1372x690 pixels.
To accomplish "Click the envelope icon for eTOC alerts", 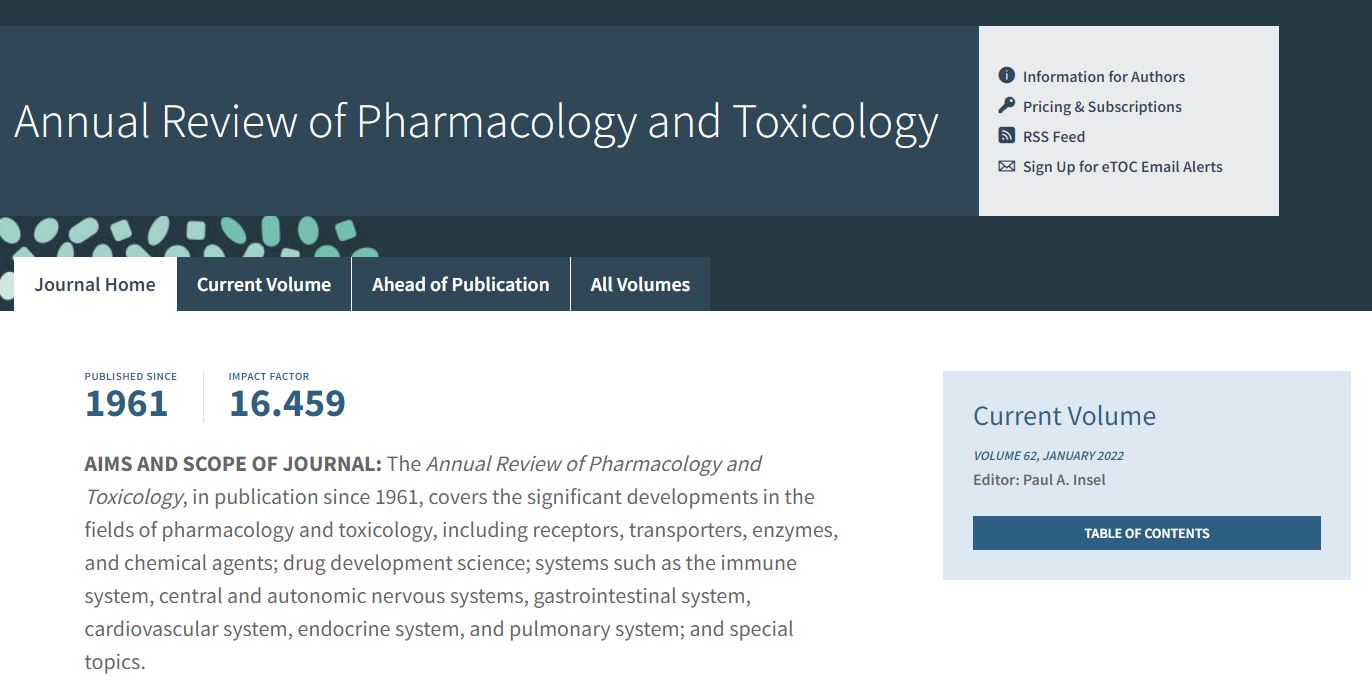I will pyautogui.click(x=1006, y=166).
